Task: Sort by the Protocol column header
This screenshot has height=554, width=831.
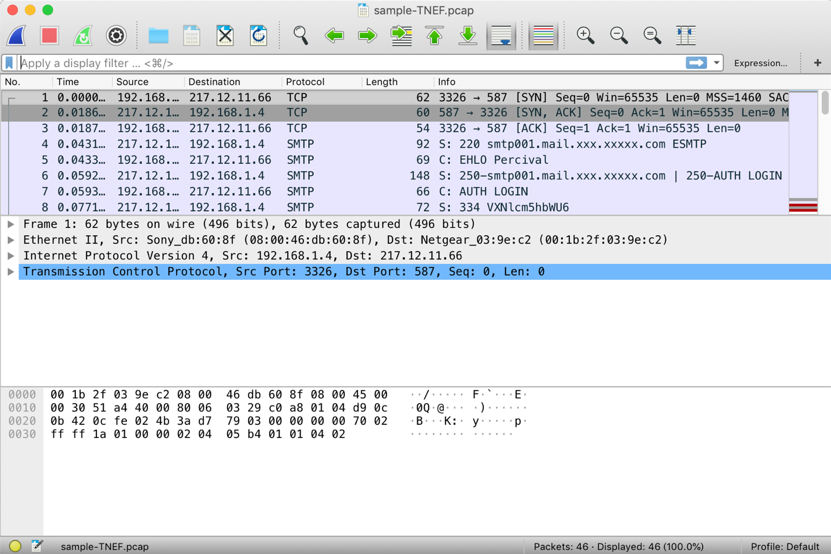Action: tap(322, 82)
